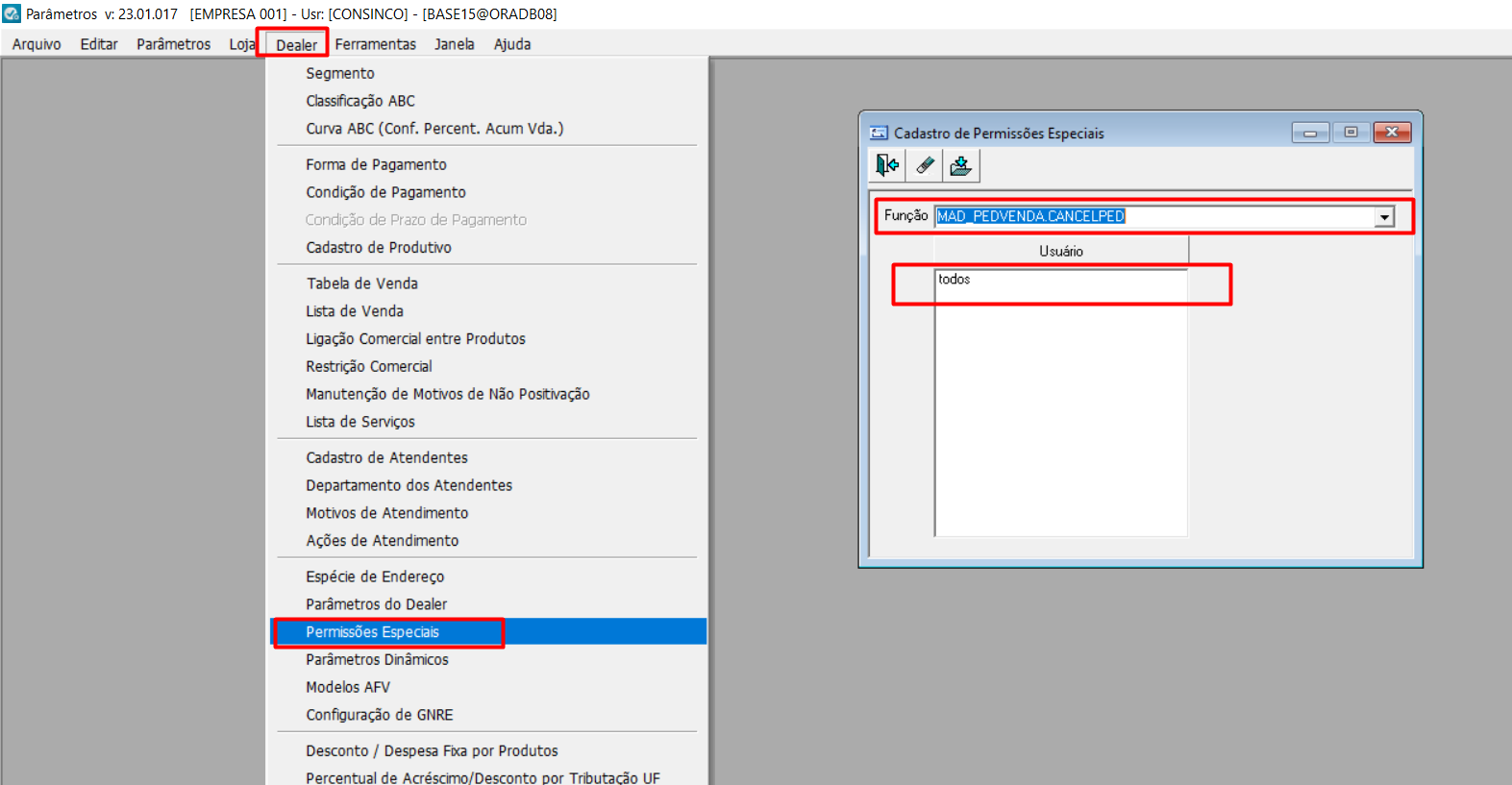Screen dimensions: 1512x785
Task: Click the Usuário column header
Action: click(1061, 251)
